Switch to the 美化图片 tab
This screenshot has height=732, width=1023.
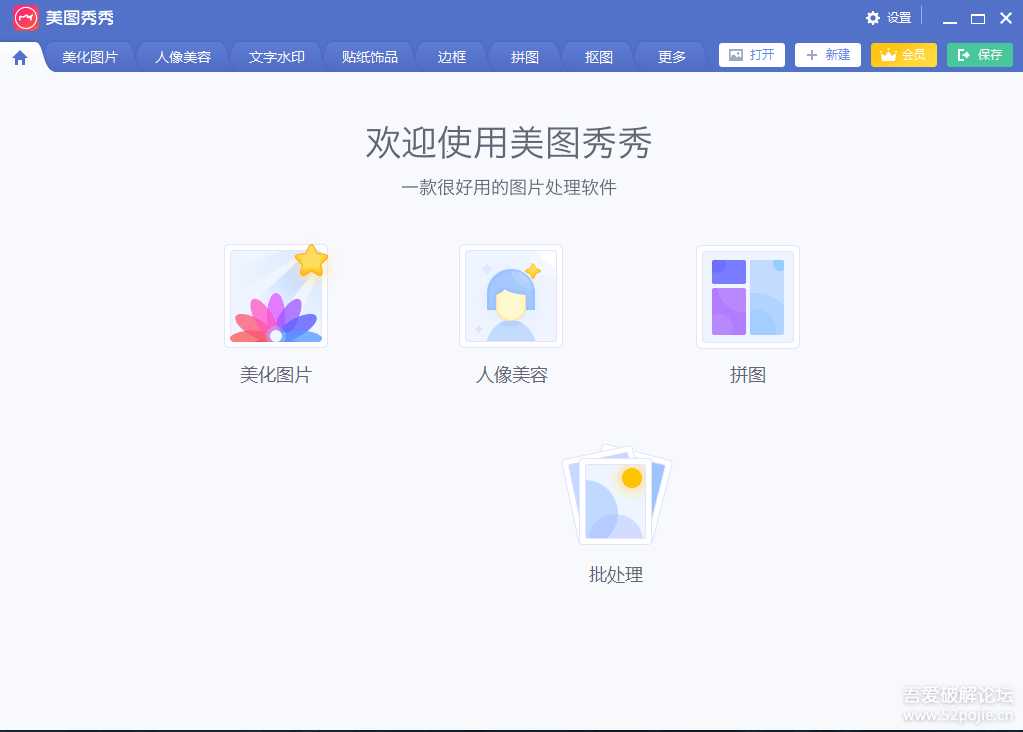[89, 57]
